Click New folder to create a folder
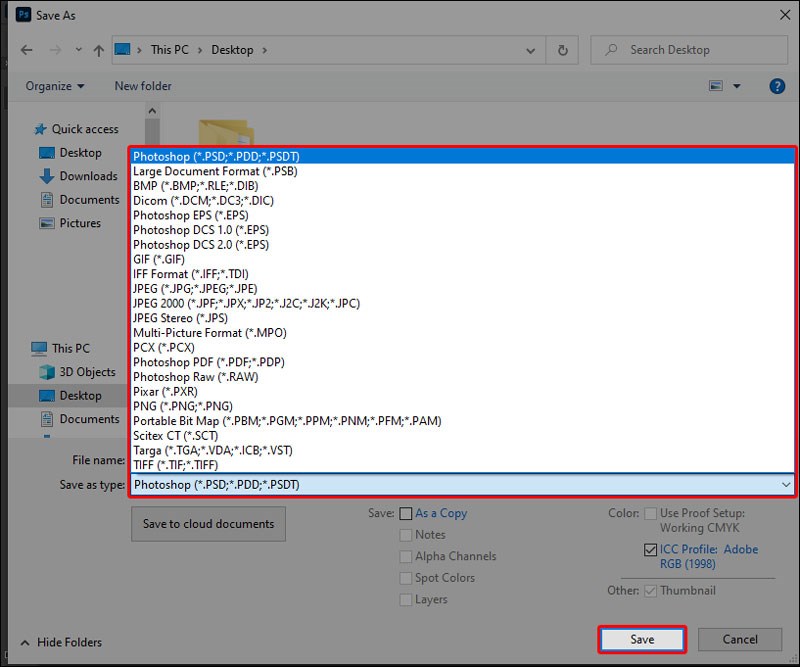800x667 pixels. pyautogui.click(x=142, y=86)
